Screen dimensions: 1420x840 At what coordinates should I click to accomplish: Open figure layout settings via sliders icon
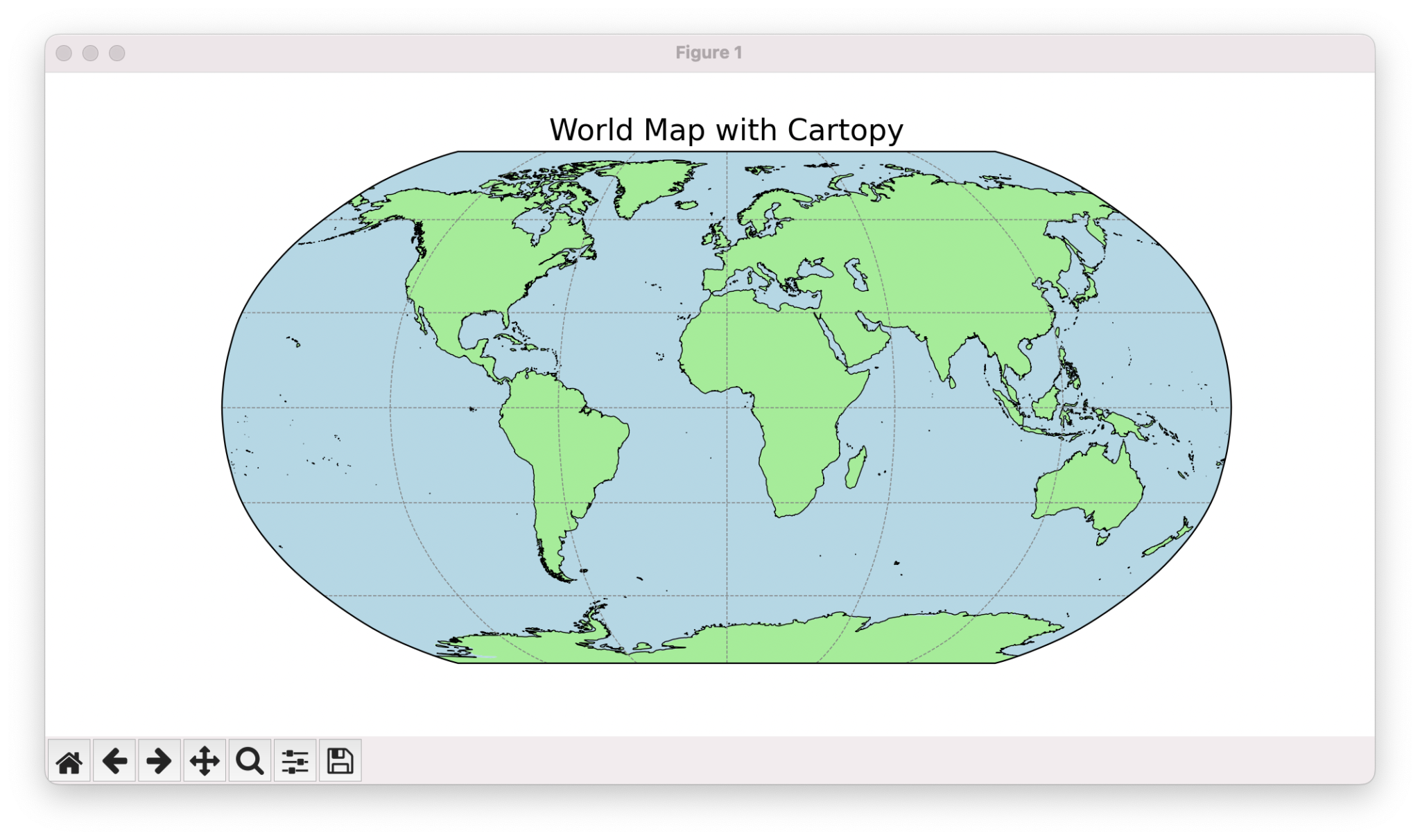pos(295,760)
